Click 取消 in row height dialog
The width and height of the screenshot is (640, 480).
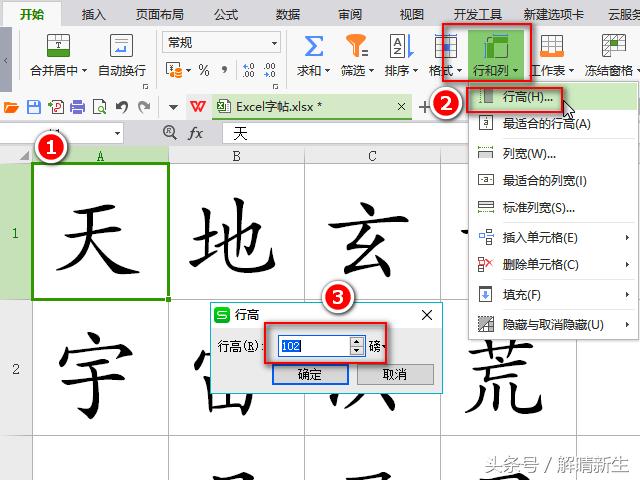(x=395, y=374)
